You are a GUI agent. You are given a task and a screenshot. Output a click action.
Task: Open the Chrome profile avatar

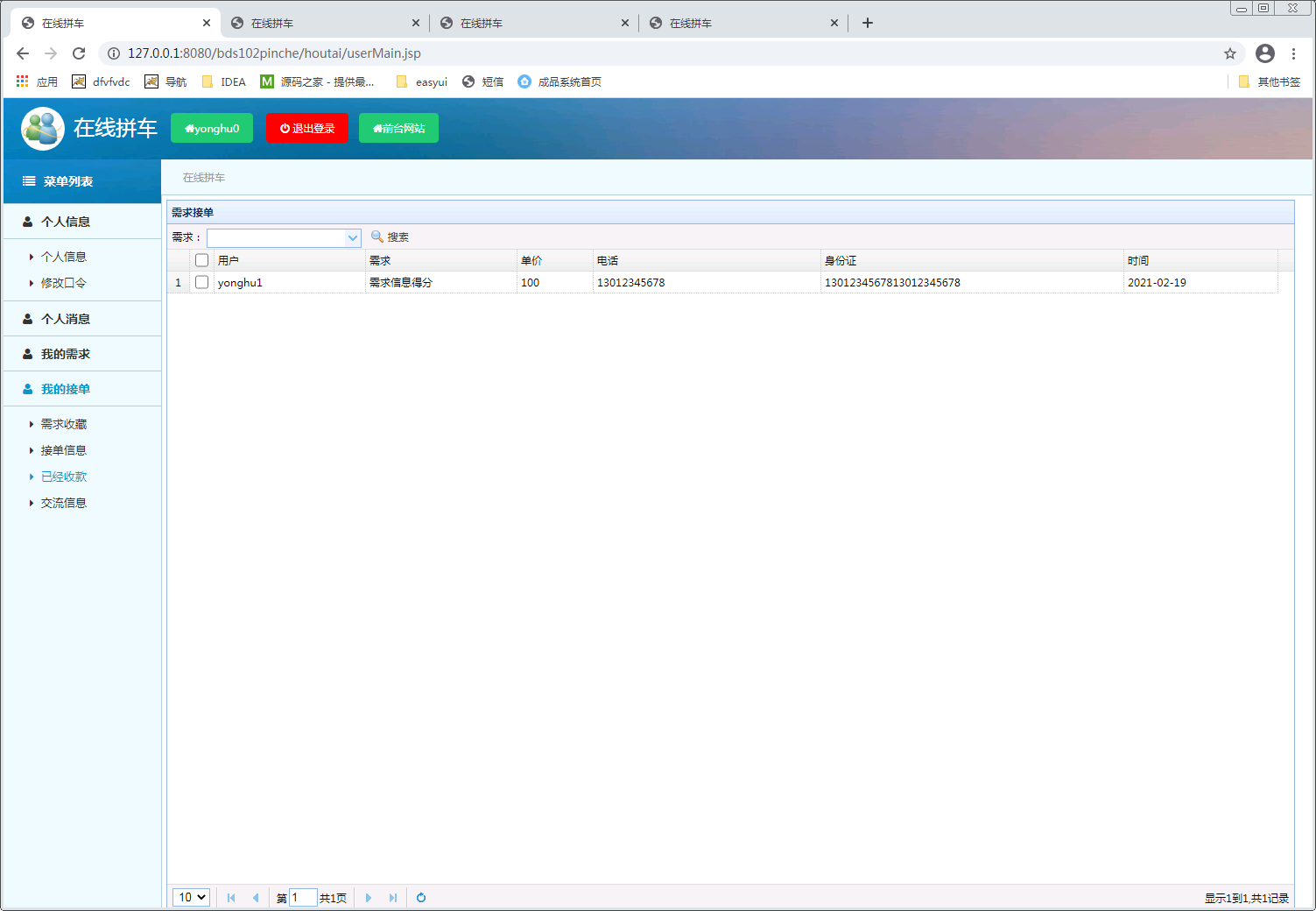click(x=1265, y=53)
